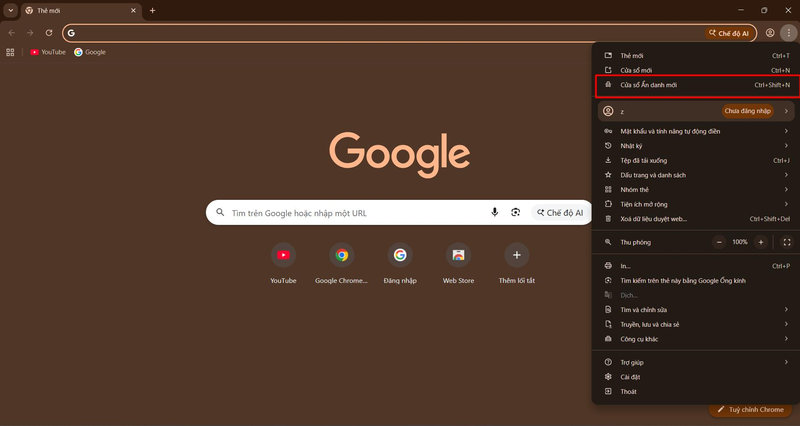Expand 'Công cụ khác' submenu
This screenshot has height=426, width=800.
tap(696, 339)
